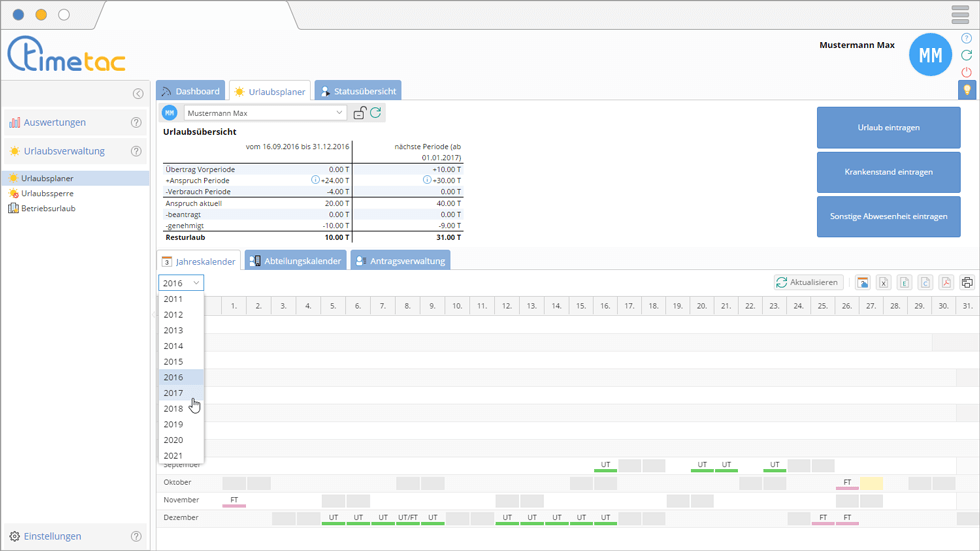Click the Aktualisieren button
This screenshot has width=980, height=551.
pos(808,283)
